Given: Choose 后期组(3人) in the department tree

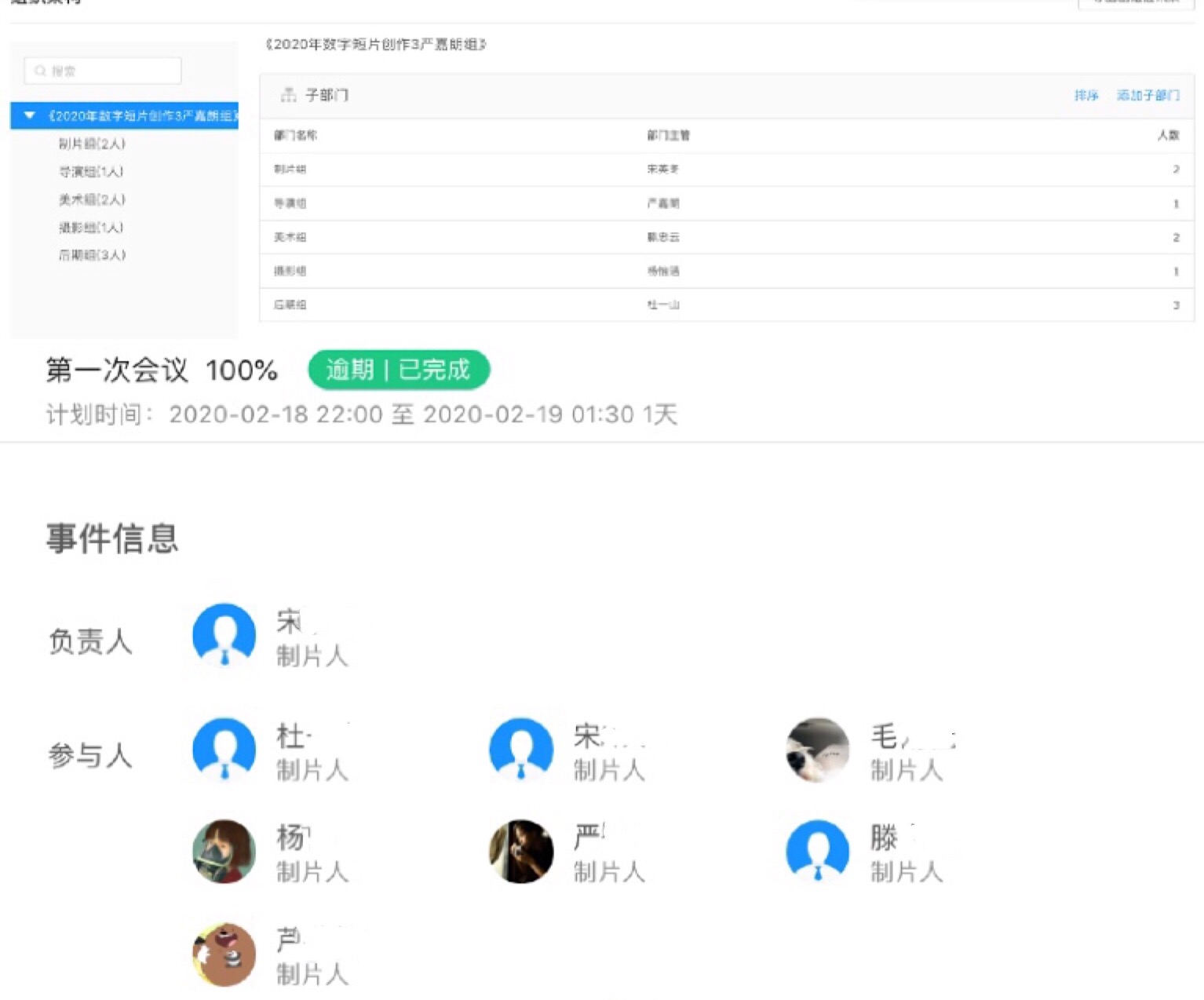Looking at the screenshot, I should 92,255.
